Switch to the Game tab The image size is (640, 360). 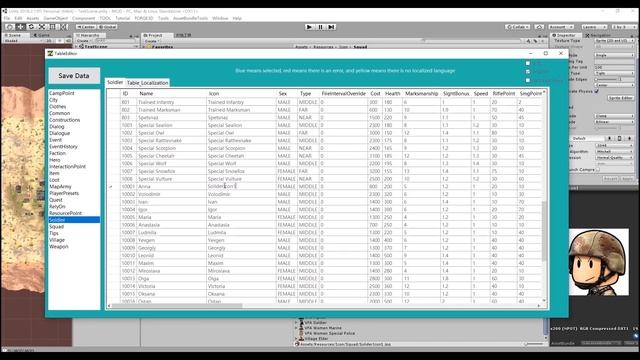[42, 36]
